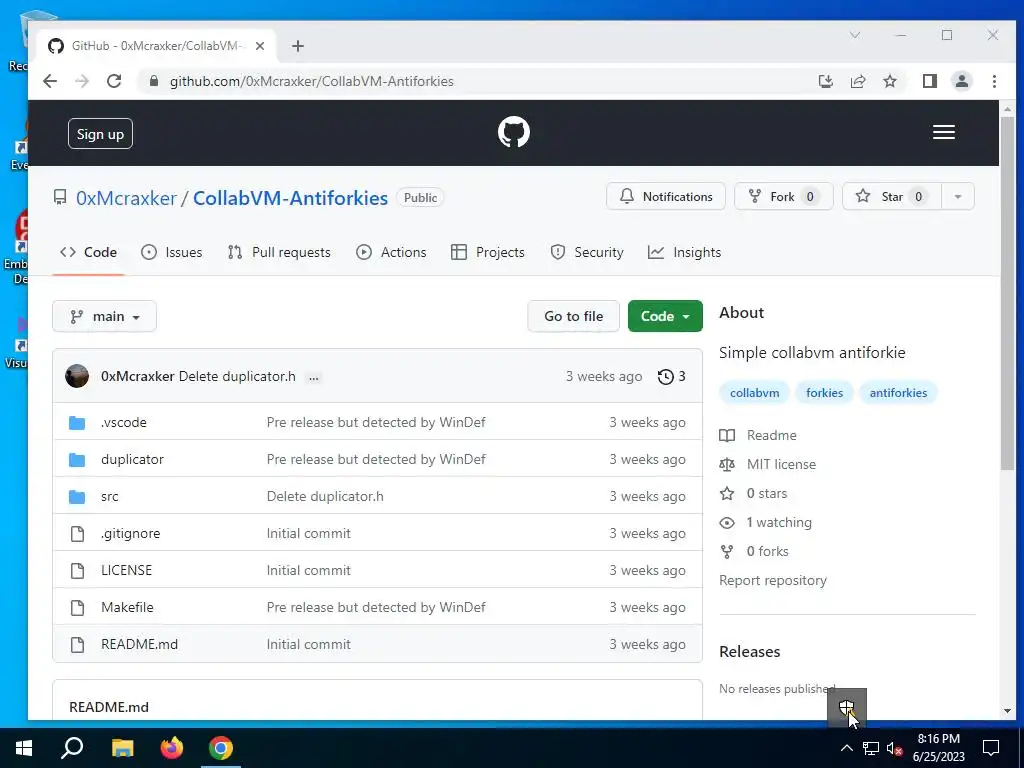
Task: Go back with browser back arrow
Action: click(x=50, y=81)
